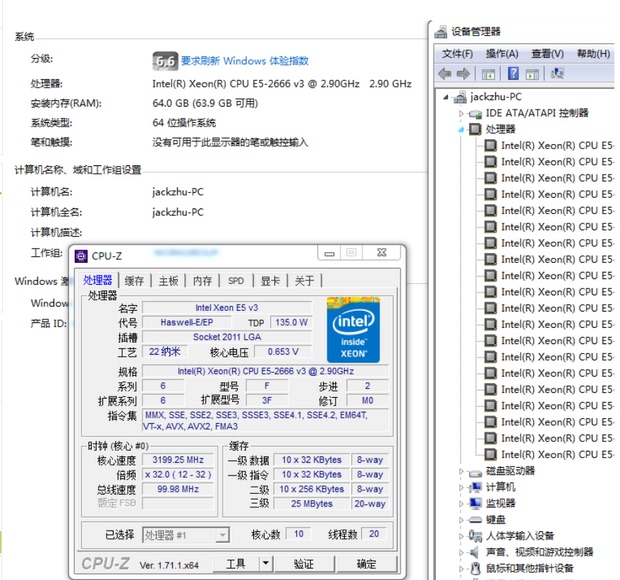Click the 处理器 category chip icon in tree
Viewport: 620px width, 580px height.
(x=475, y=129)
